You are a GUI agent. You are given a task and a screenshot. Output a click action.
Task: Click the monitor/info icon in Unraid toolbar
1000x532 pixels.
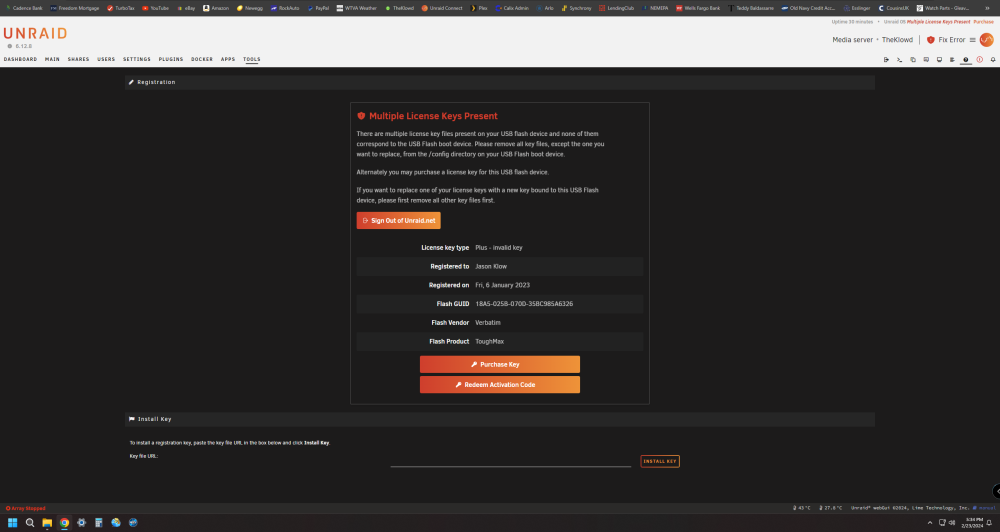click(x=939, y=59)
